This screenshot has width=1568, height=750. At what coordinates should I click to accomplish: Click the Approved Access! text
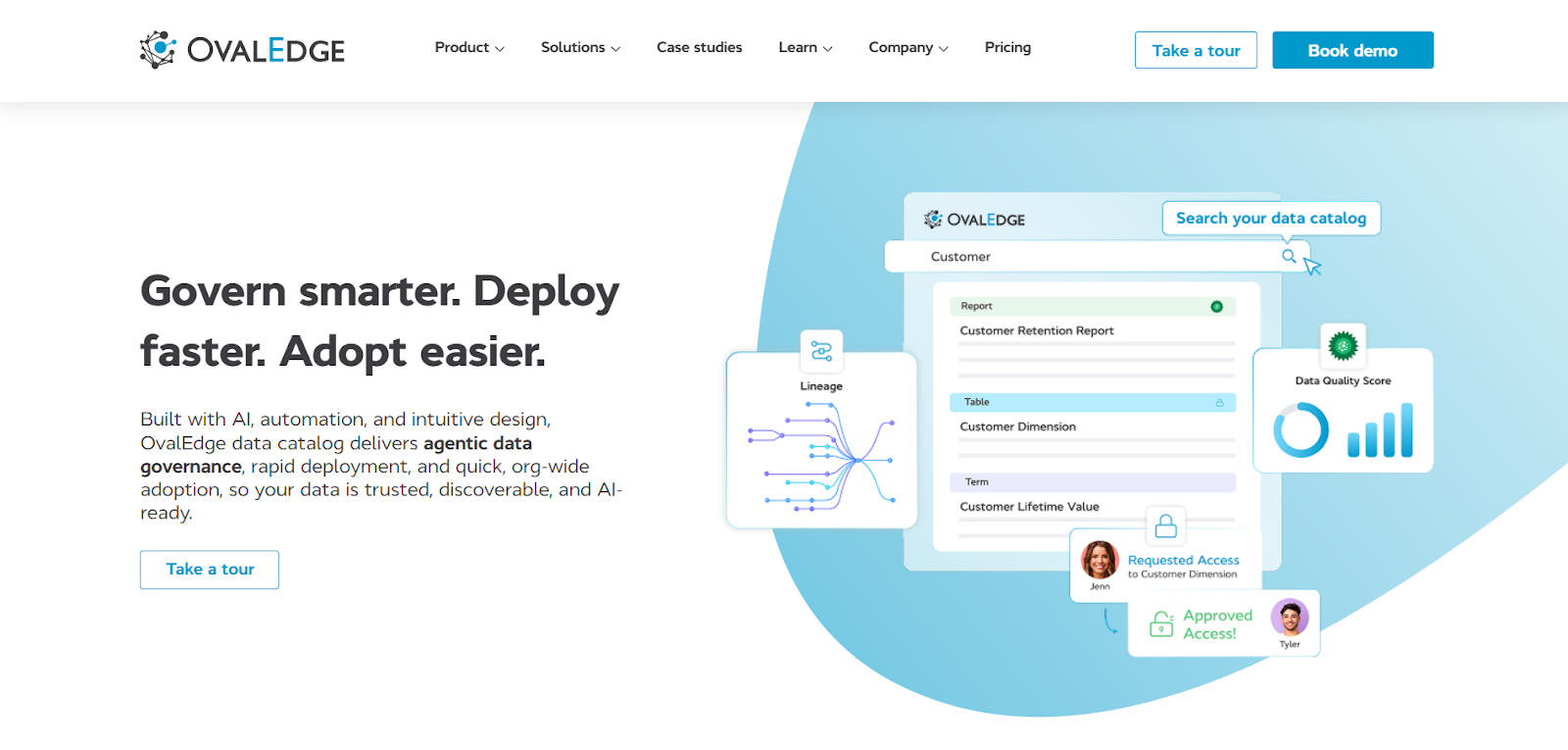pyautogui.click(x=1217, y=625)
